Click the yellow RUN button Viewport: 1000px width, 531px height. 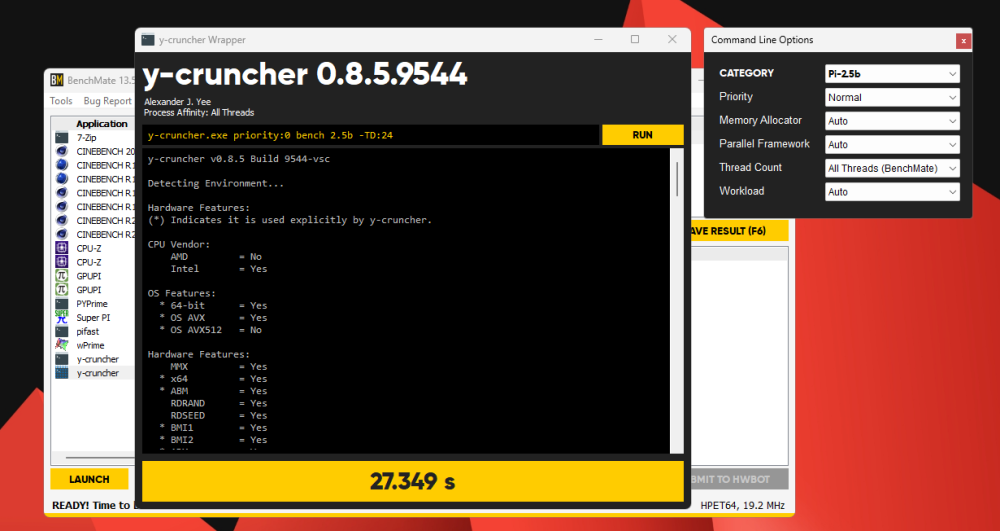pyautogui.click(x=642, y=135)
